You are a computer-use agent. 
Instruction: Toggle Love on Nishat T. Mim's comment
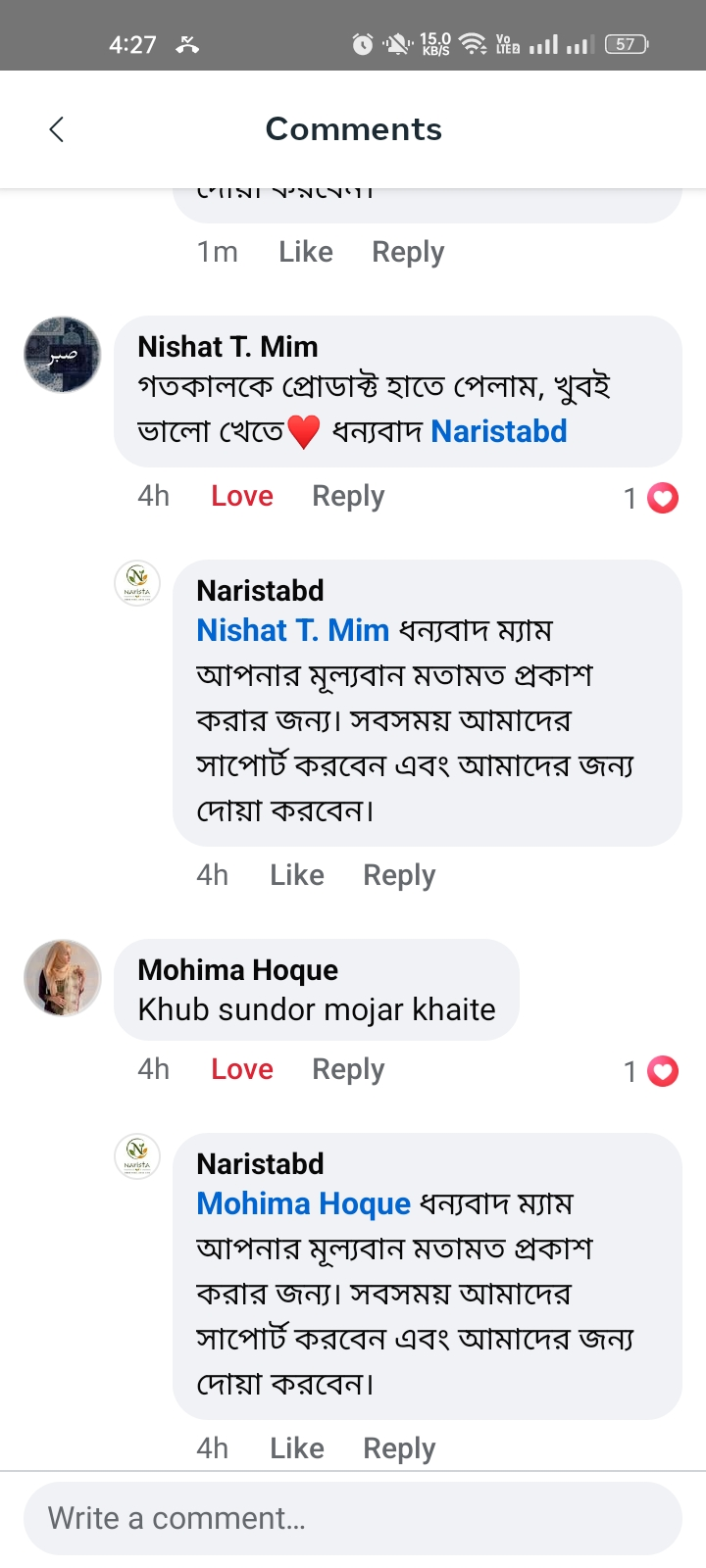coord(242,496)
